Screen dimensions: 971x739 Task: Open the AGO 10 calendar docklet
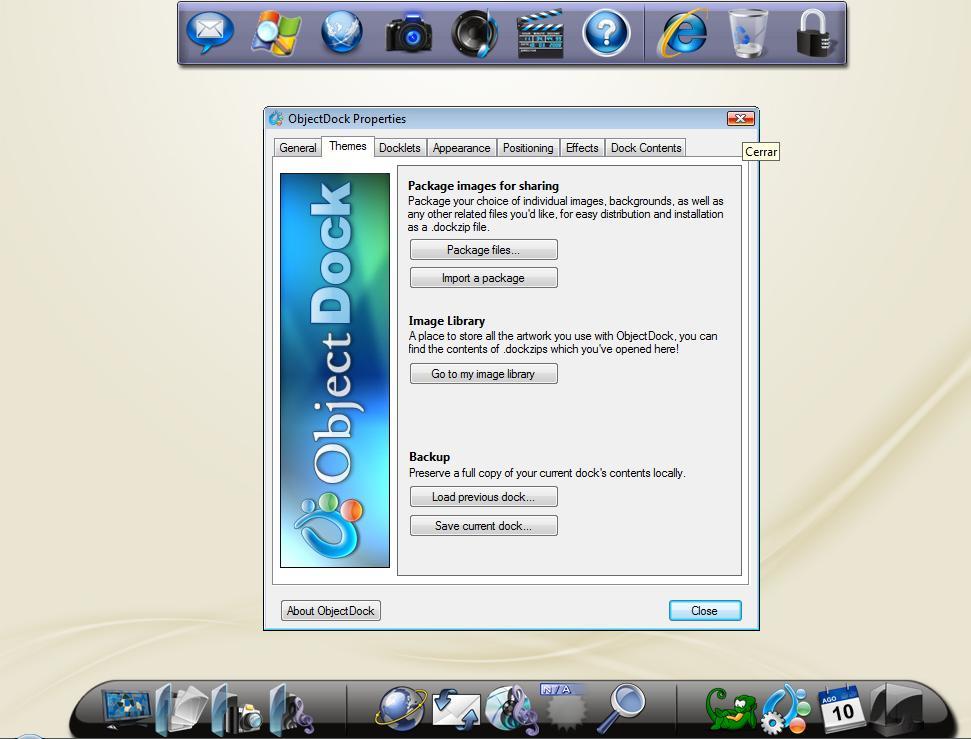(x=838, y=708)
